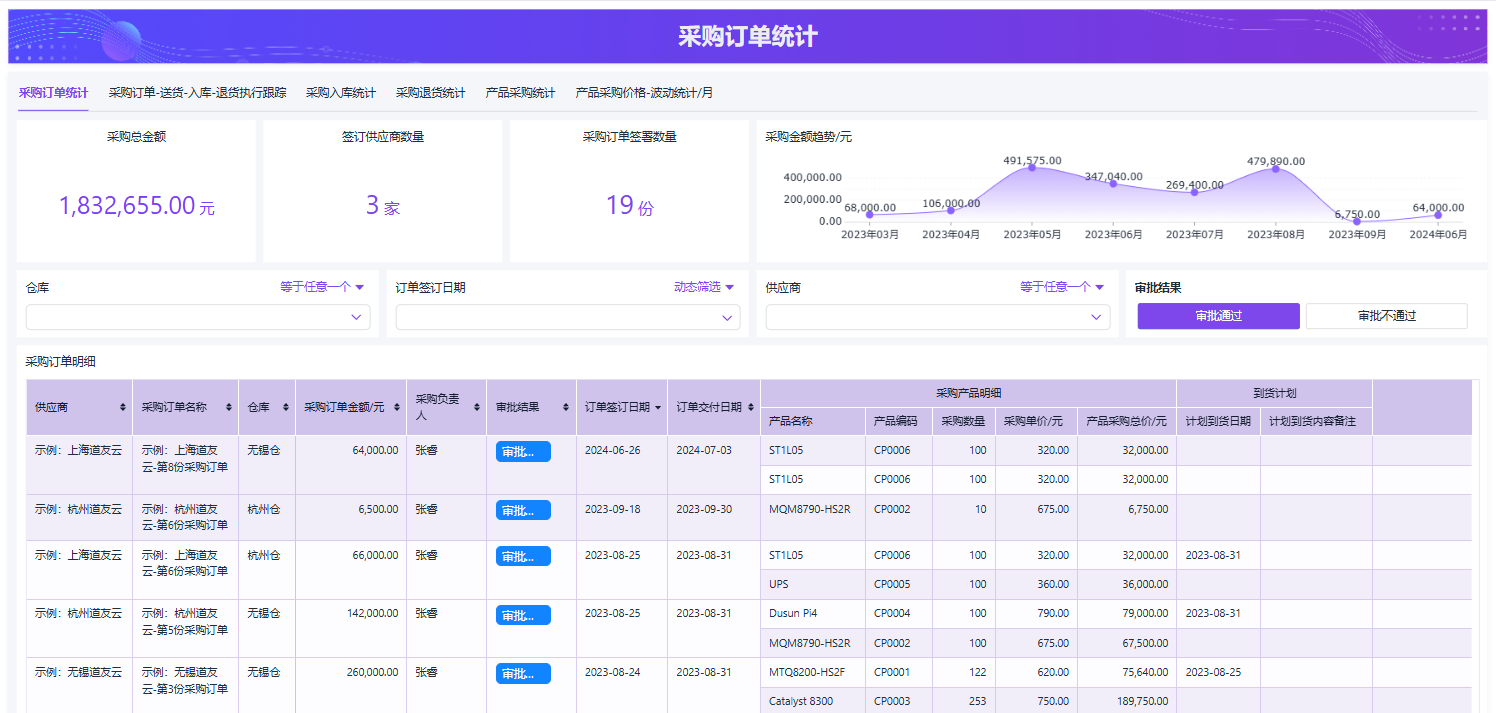Open 供应商 filter condition 等于任意一个
The width and height of the screenshot is (1496, 713).
tap(1062, 287)
